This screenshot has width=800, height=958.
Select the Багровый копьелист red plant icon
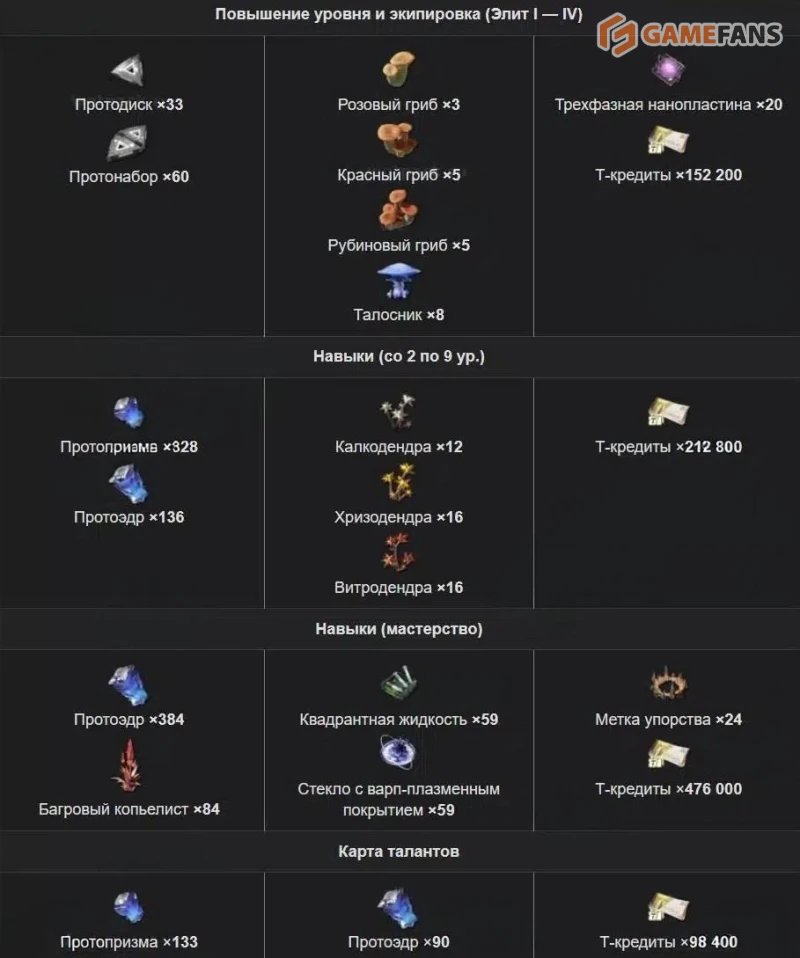pos(128,765)
